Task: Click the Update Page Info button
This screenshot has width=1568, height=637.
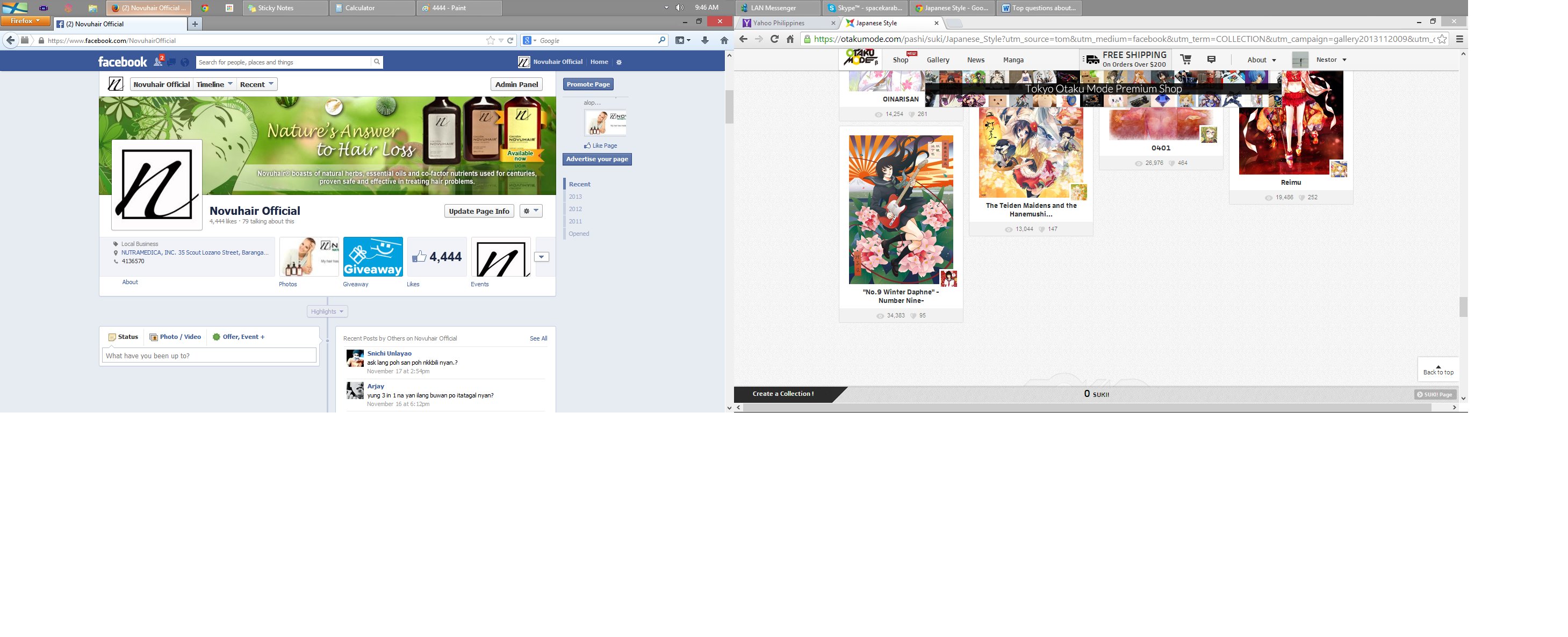Action: (x=479, y=211)
